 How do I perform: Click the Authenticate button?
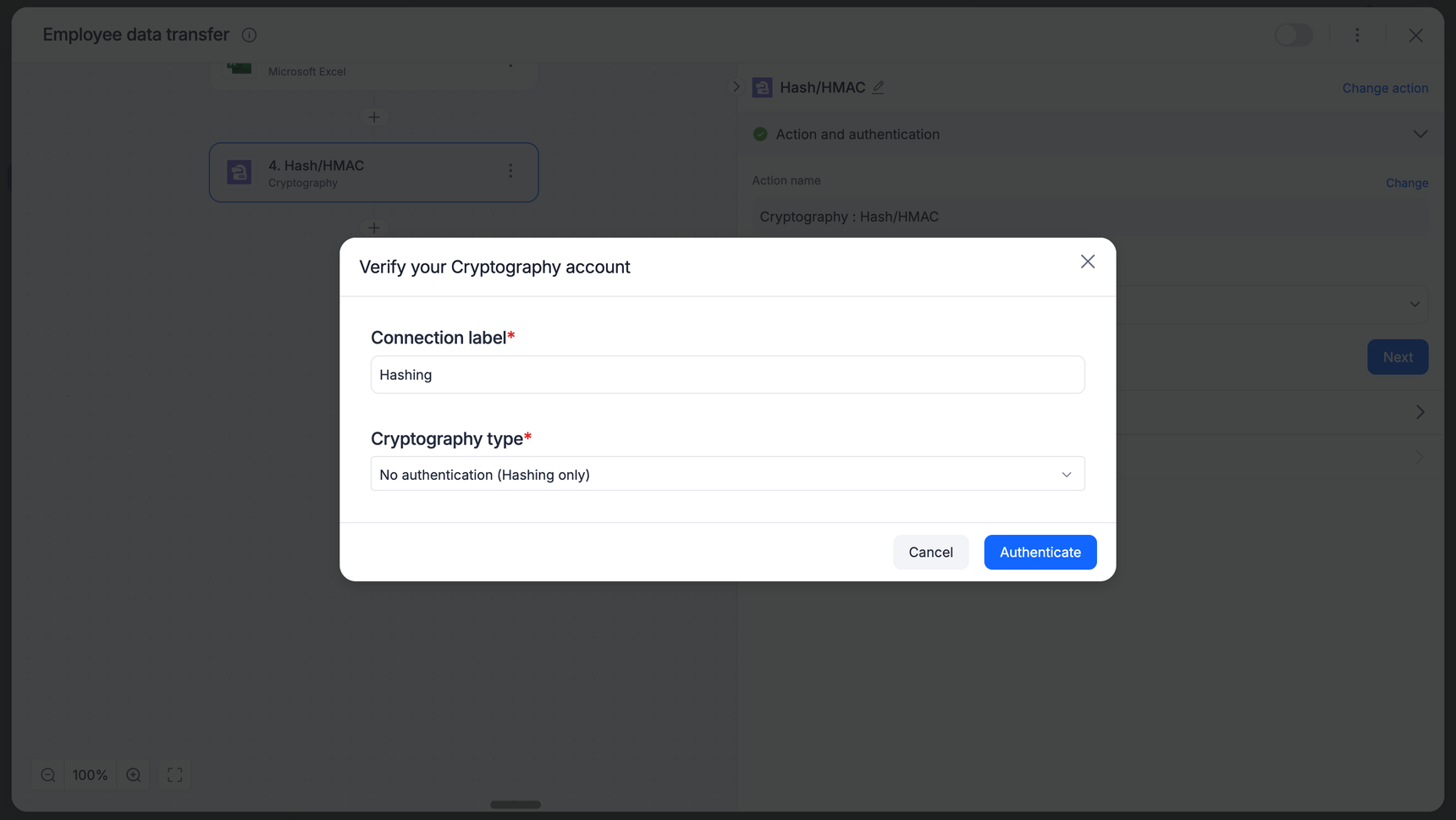tap(1040, 553)
